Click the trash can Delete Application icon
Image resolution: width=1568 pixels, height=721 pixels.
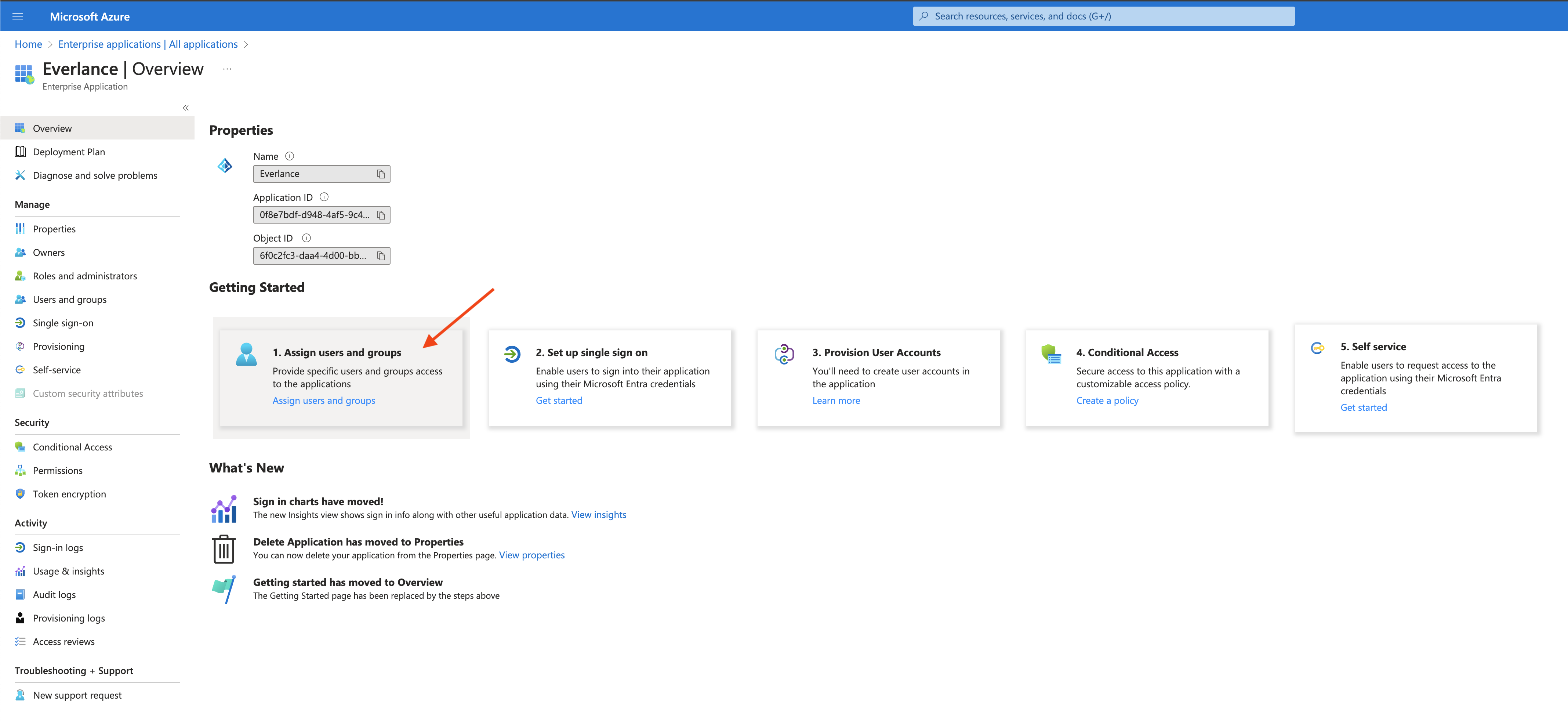coord(224,549)
